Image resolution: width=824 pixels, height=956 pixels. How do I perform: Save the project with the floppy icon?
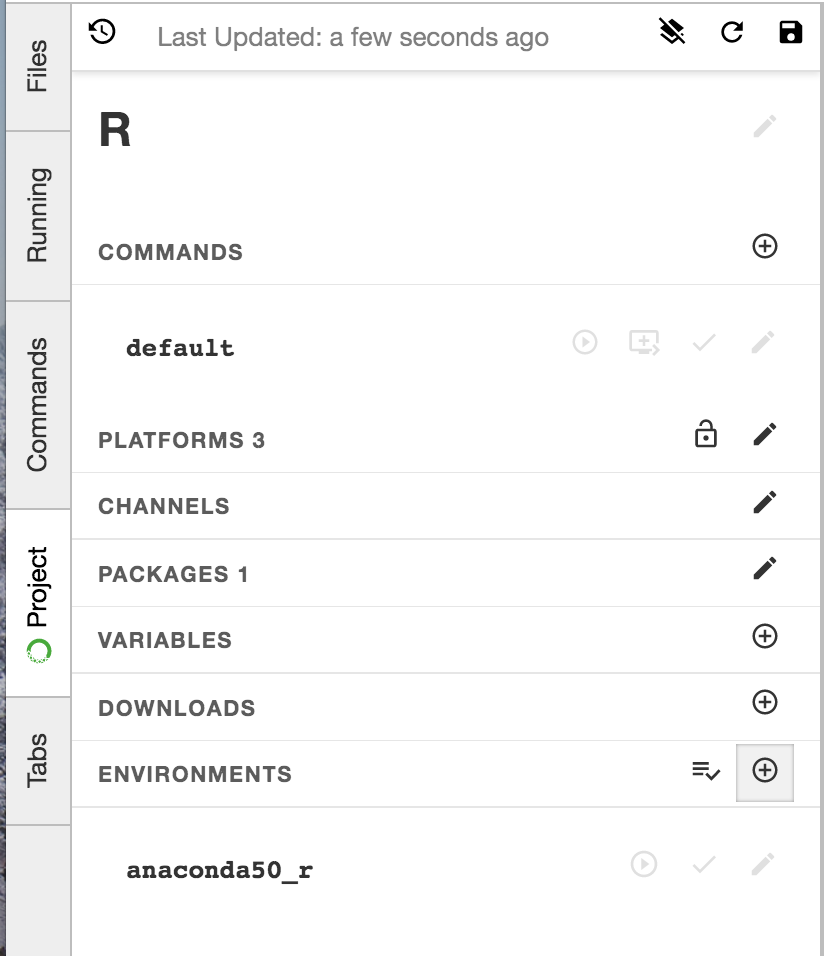pyautogui.click(x=790, y=33)
